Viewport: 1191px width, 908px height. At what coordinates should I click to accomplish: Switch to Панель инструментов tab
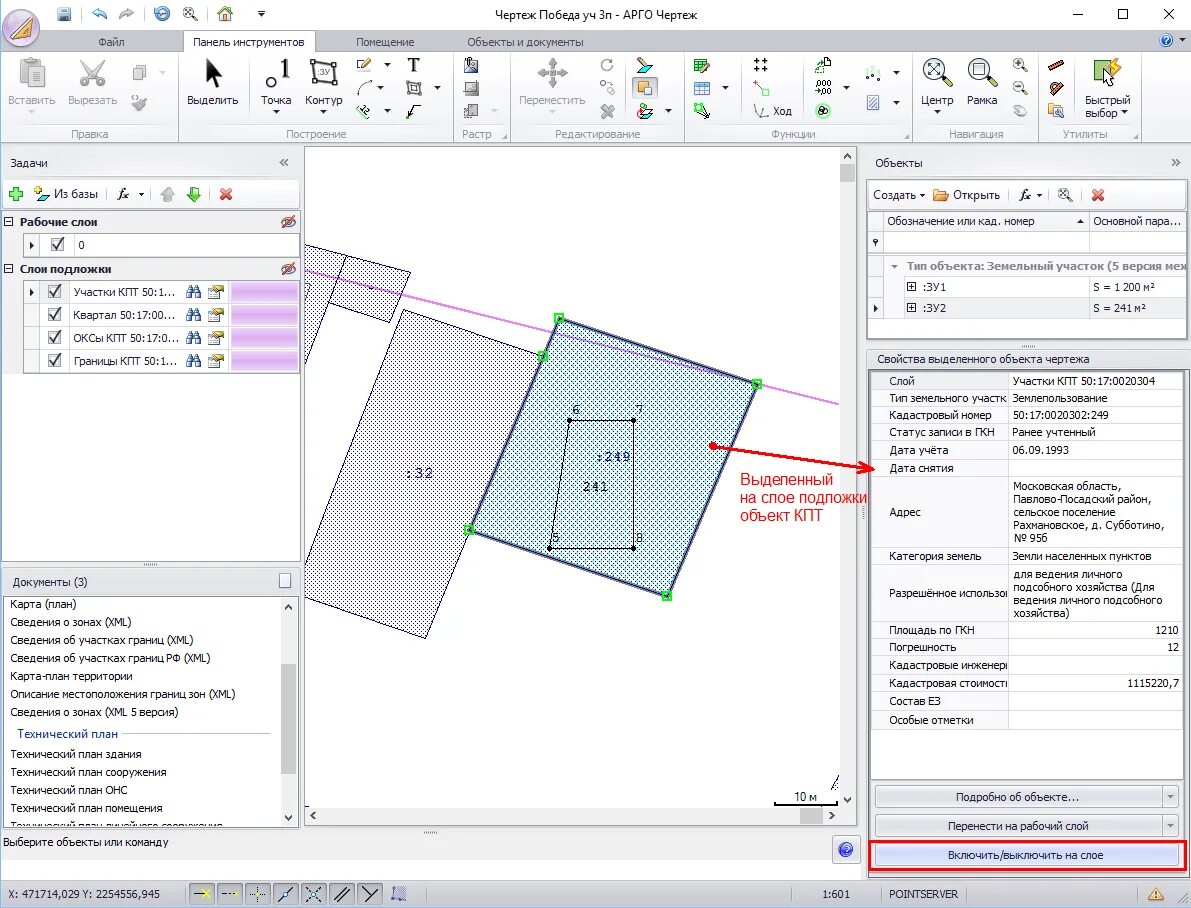248,42
